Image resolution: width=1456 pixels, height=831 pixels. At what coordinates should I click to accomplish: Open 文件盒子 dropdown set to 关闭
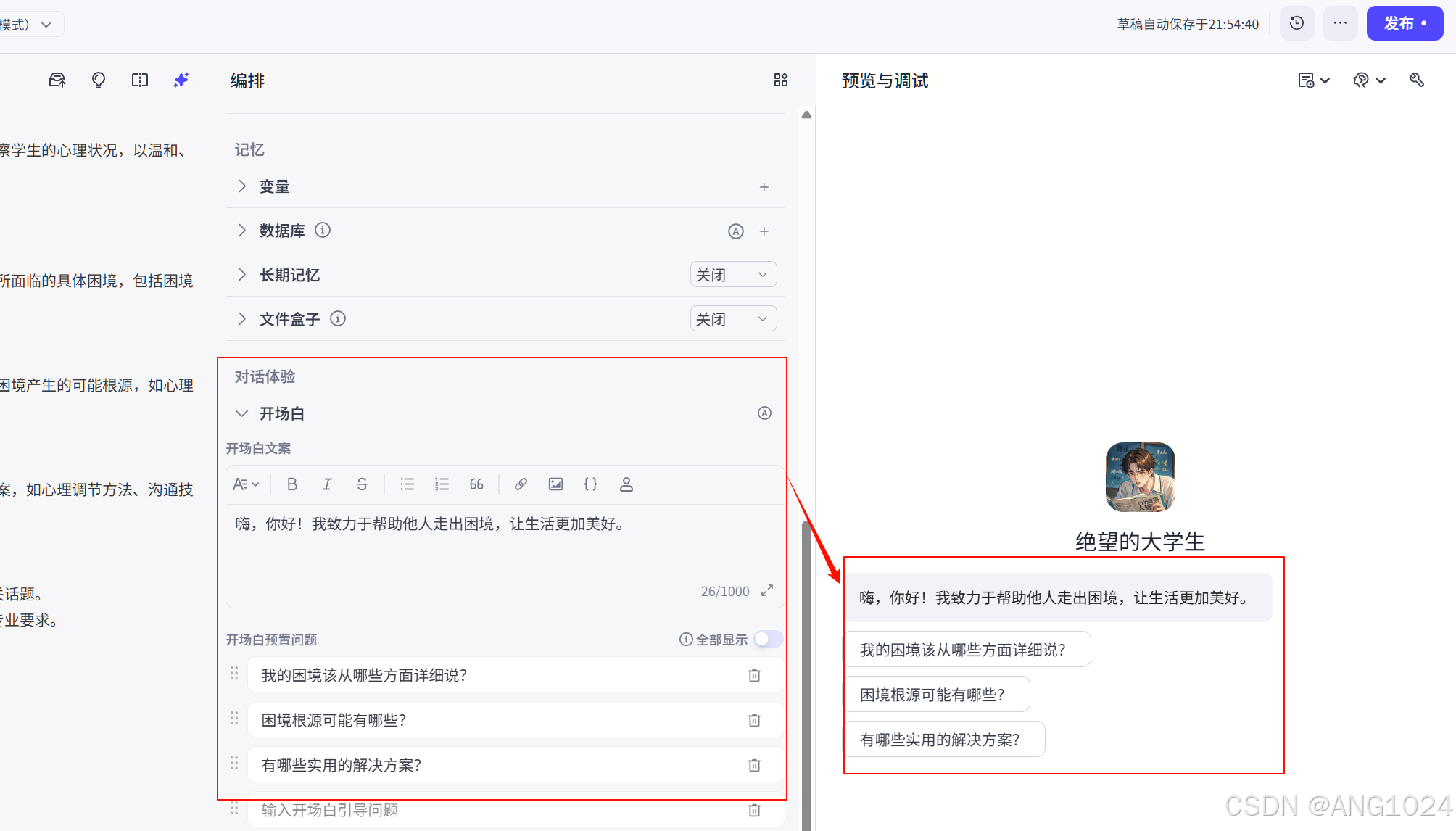(x=733, y=319)
